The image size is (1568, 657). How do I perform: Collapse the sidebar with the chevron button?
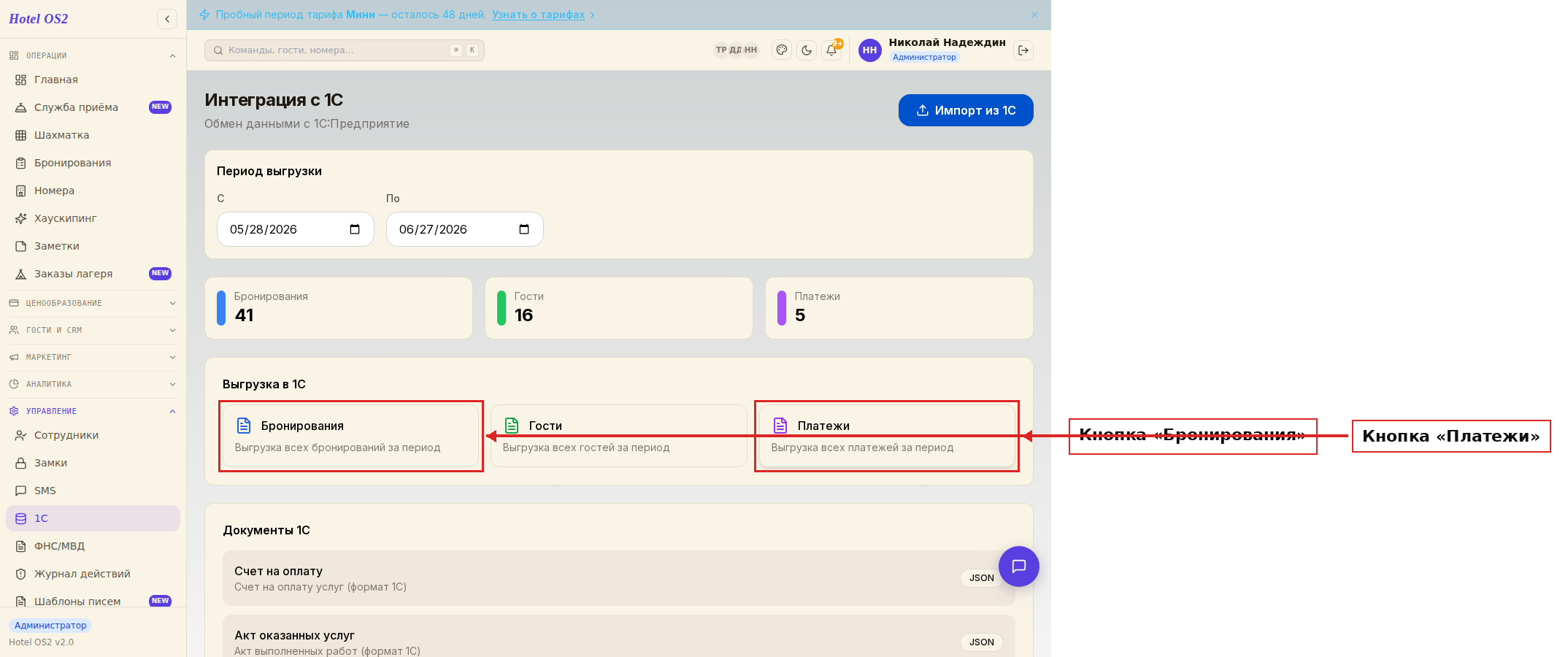point(167,19)
